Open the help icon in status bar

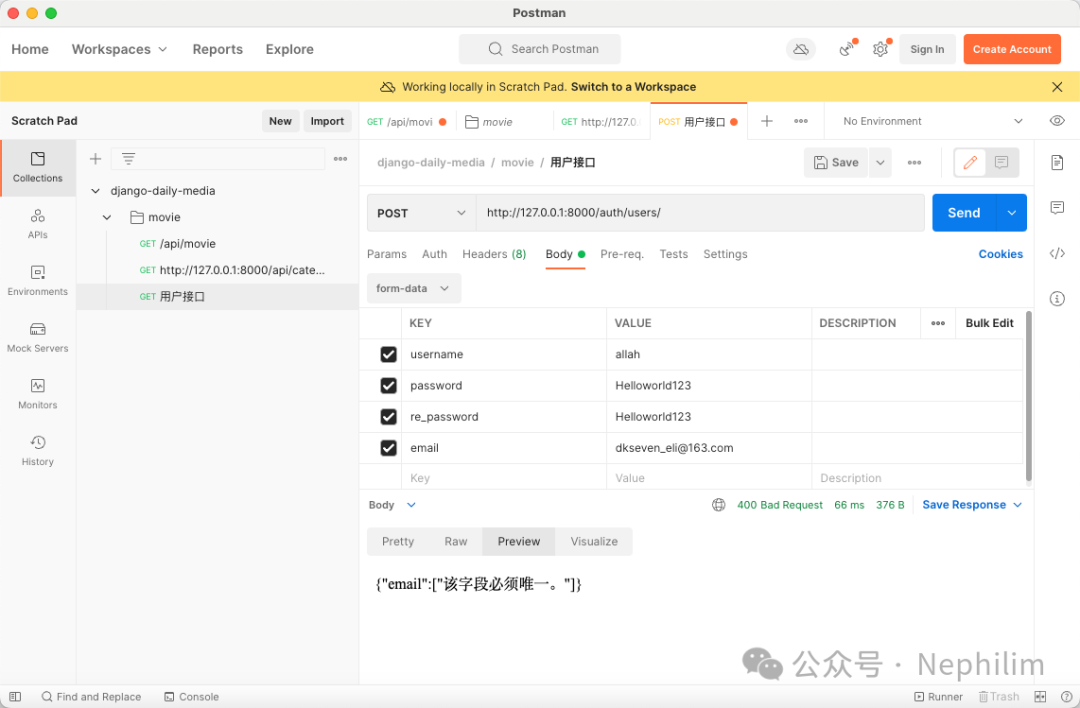[x=1066, y=697]
